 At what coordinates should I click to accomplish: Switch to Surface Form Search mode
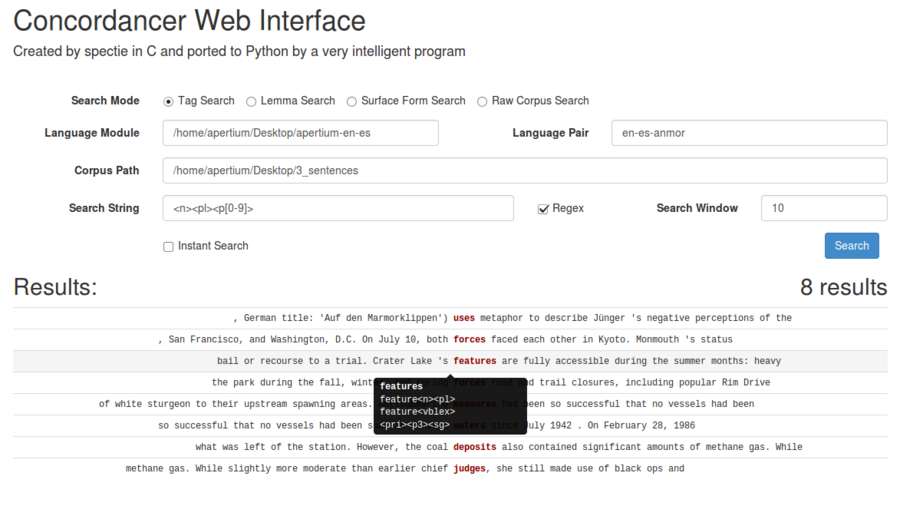(352, 101)
